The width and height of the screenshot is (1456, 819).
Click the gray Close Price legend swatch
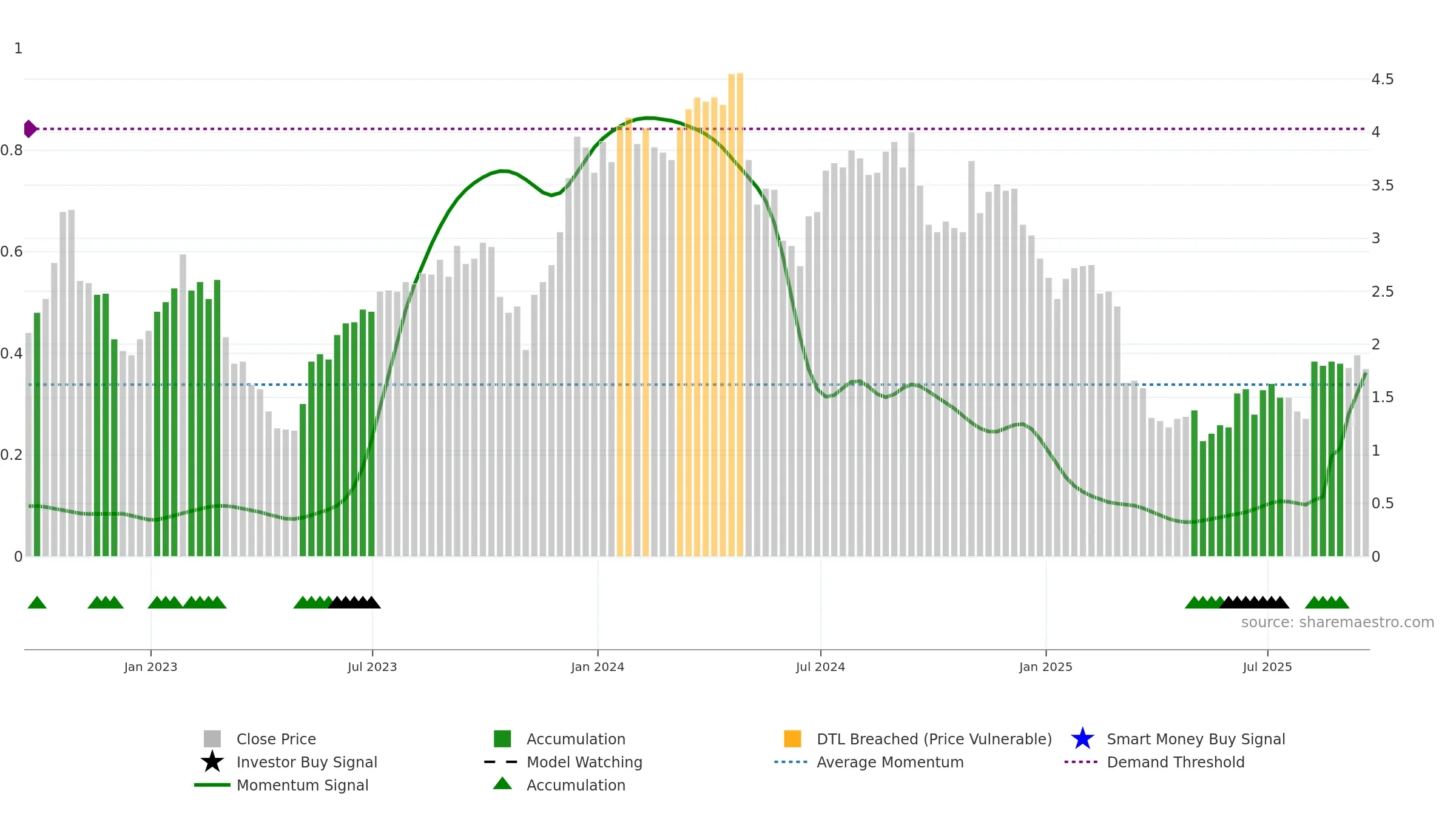tap(212, 738)
